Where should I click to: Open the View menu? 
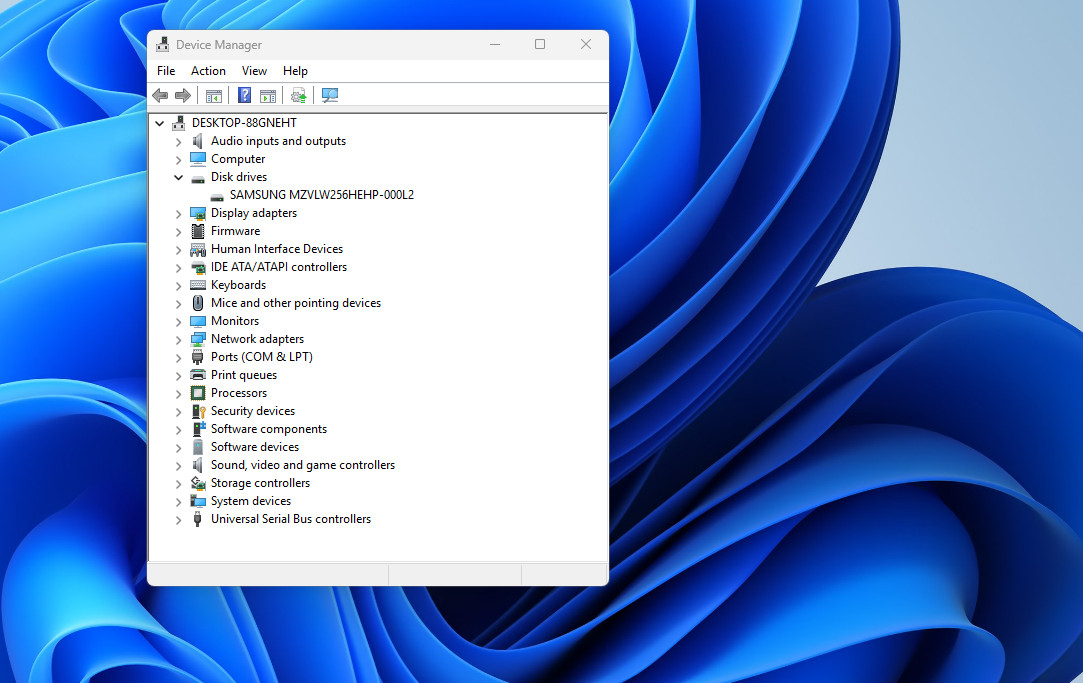pyautogui.click(x=254, y=71)
